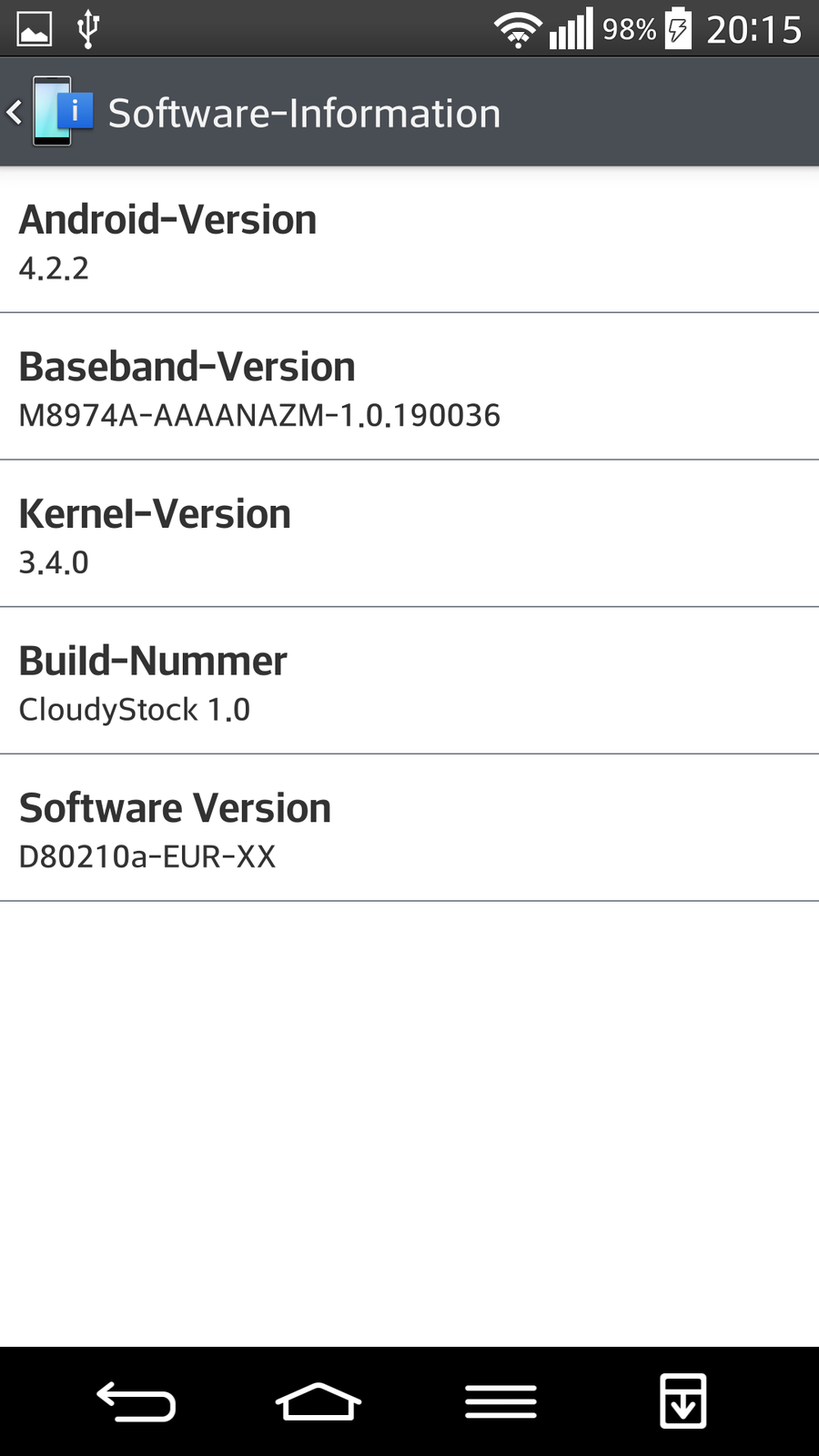
Task: Tap the Kernel-Version entry
Action: click(x=409, y=534)
